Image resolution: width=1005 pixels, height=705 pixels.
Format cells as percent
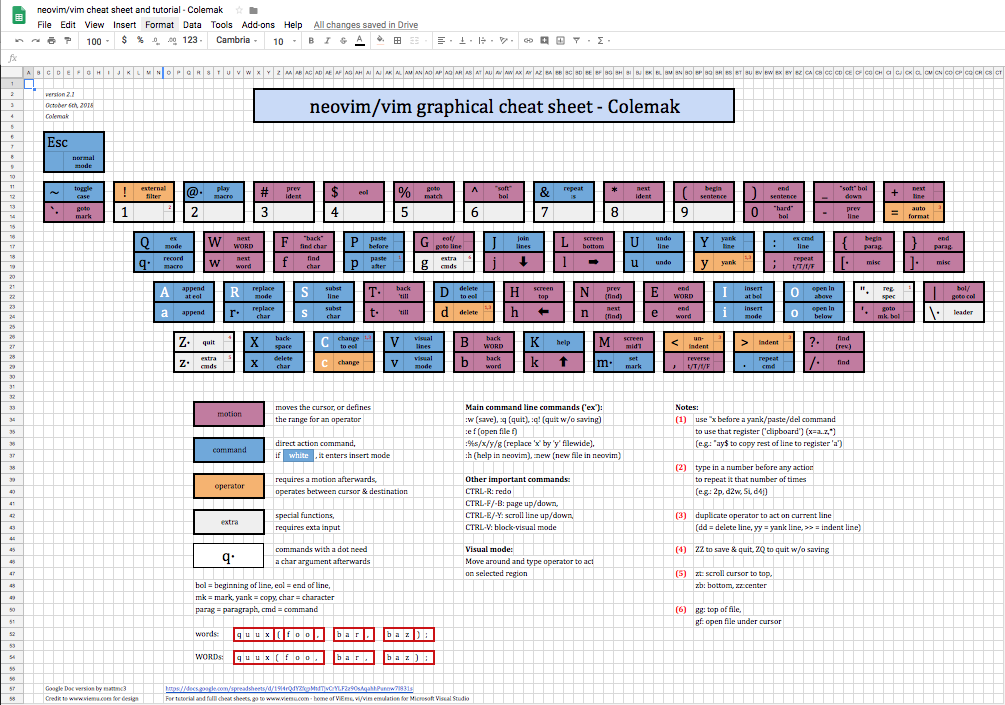[x=140, y=40]
